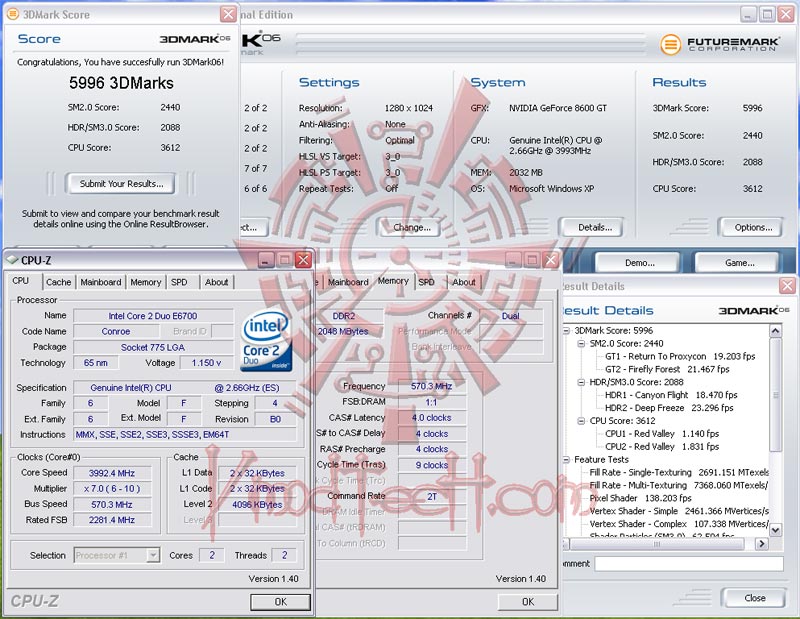Click OK in the front CPU-Z window

280,602
